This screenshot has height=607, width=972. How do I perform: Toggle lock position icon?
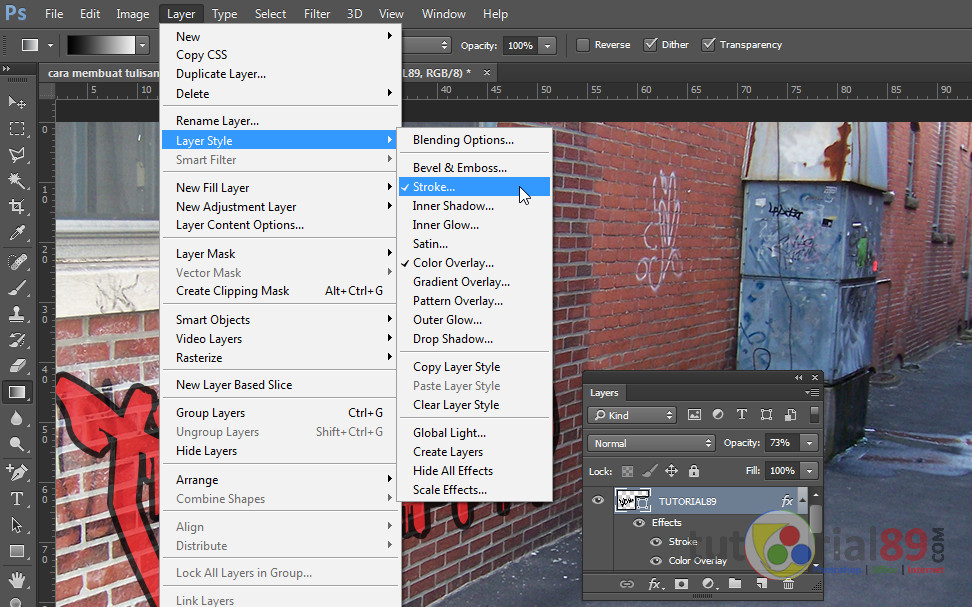(x=671, y=471)
